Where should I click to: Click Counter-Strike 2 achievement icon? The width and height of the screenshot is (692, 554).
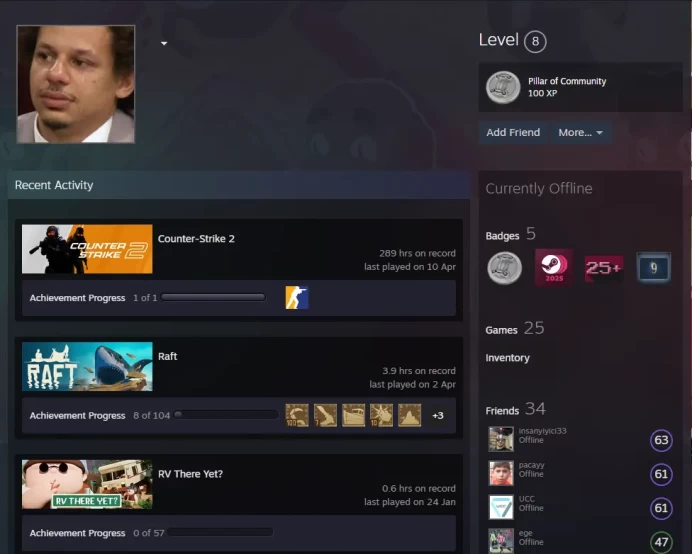coord(297,298)
